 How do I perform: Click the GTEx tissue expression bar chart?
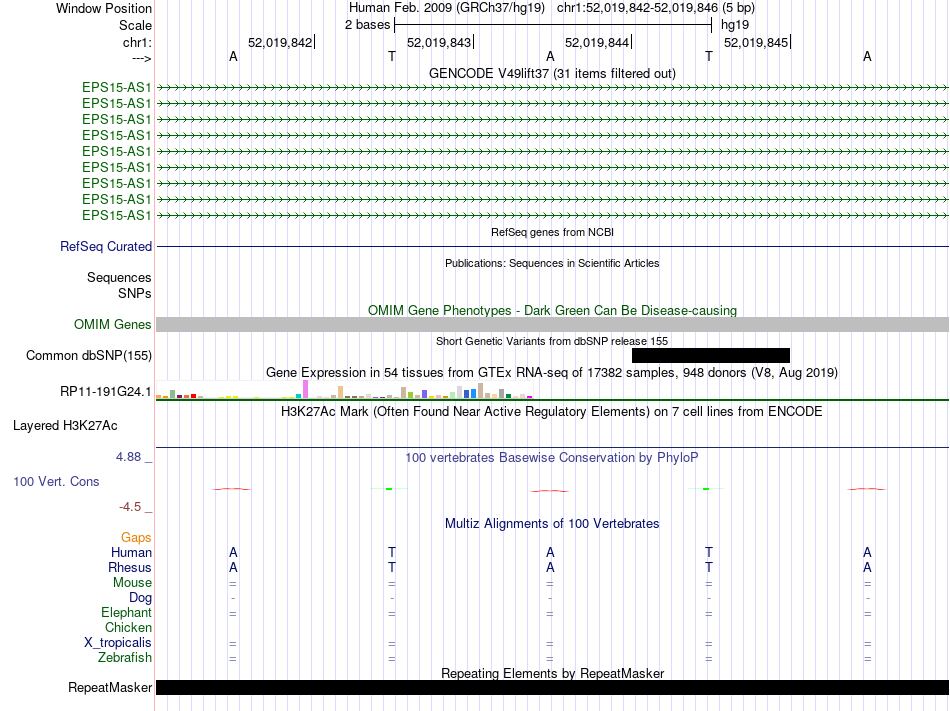[x=344, y=389]
